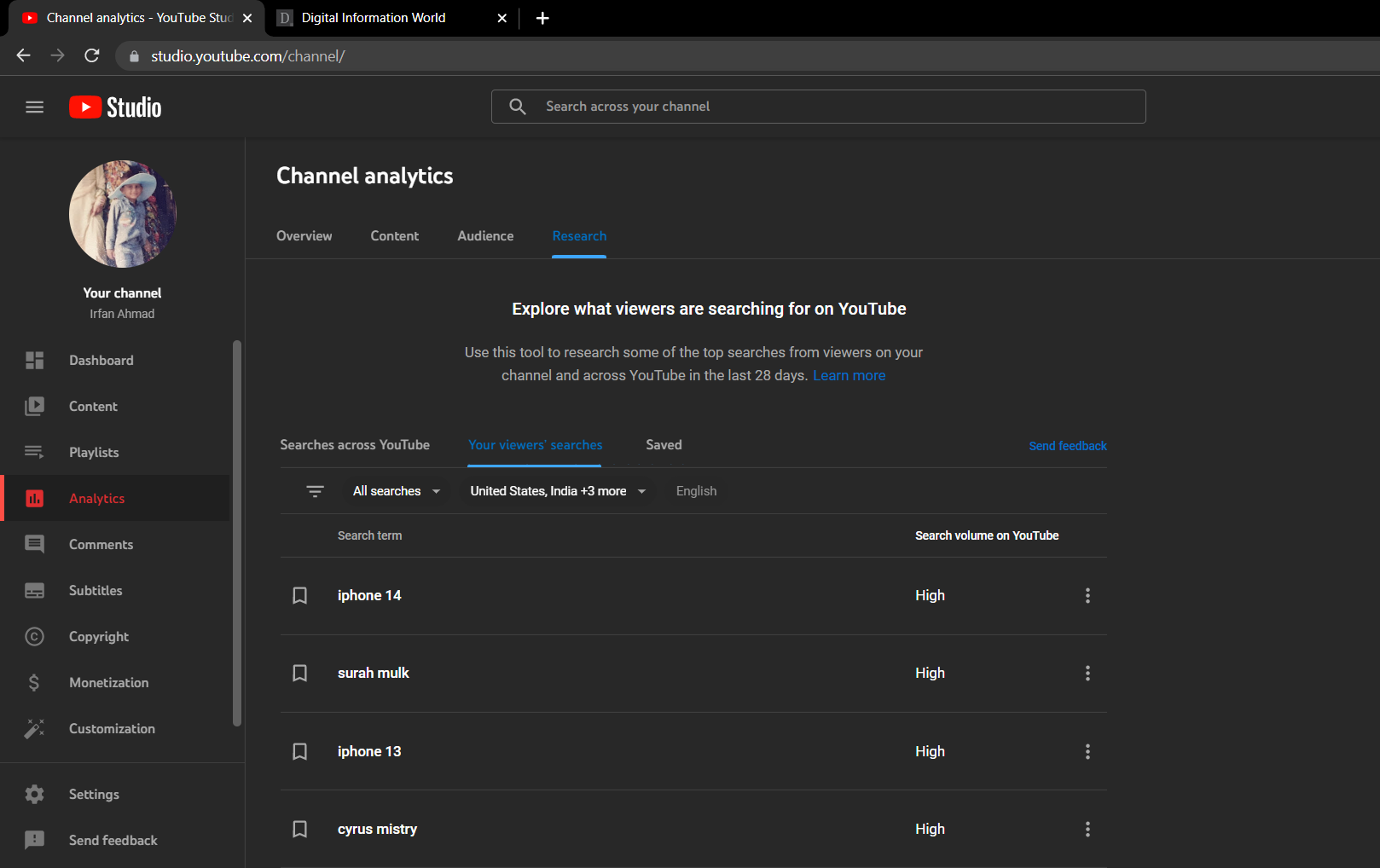Click the Comments icon in sidebar

pos(34,545)
